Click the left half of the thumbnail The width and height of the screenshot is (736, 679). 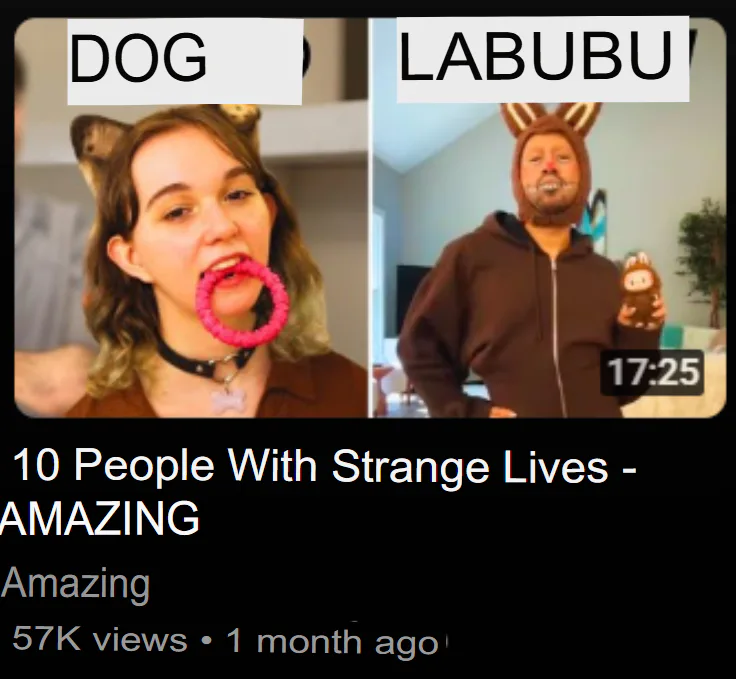191,218
